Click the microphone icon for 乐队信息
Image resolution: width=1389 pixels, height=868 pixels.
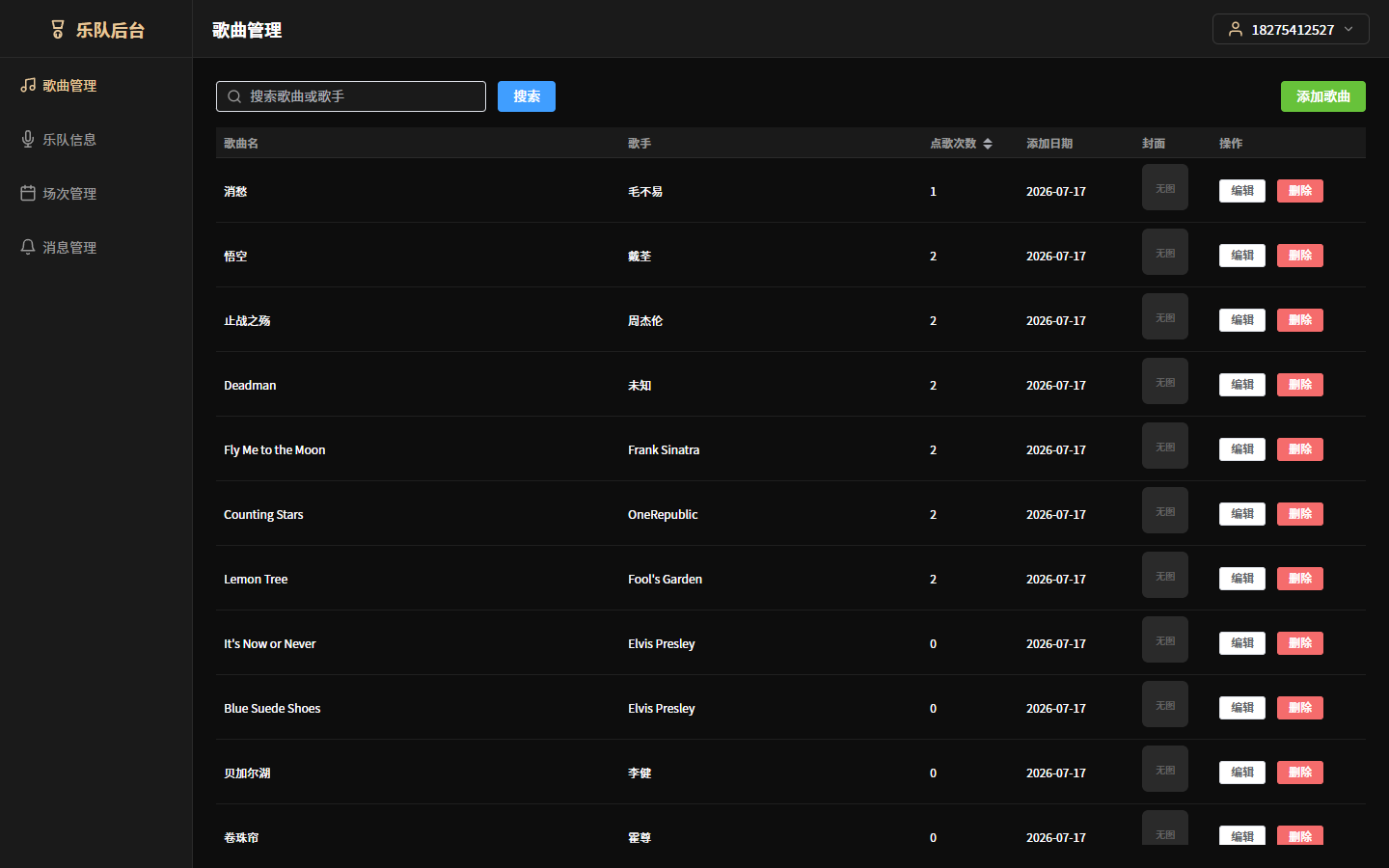[28, 139]
